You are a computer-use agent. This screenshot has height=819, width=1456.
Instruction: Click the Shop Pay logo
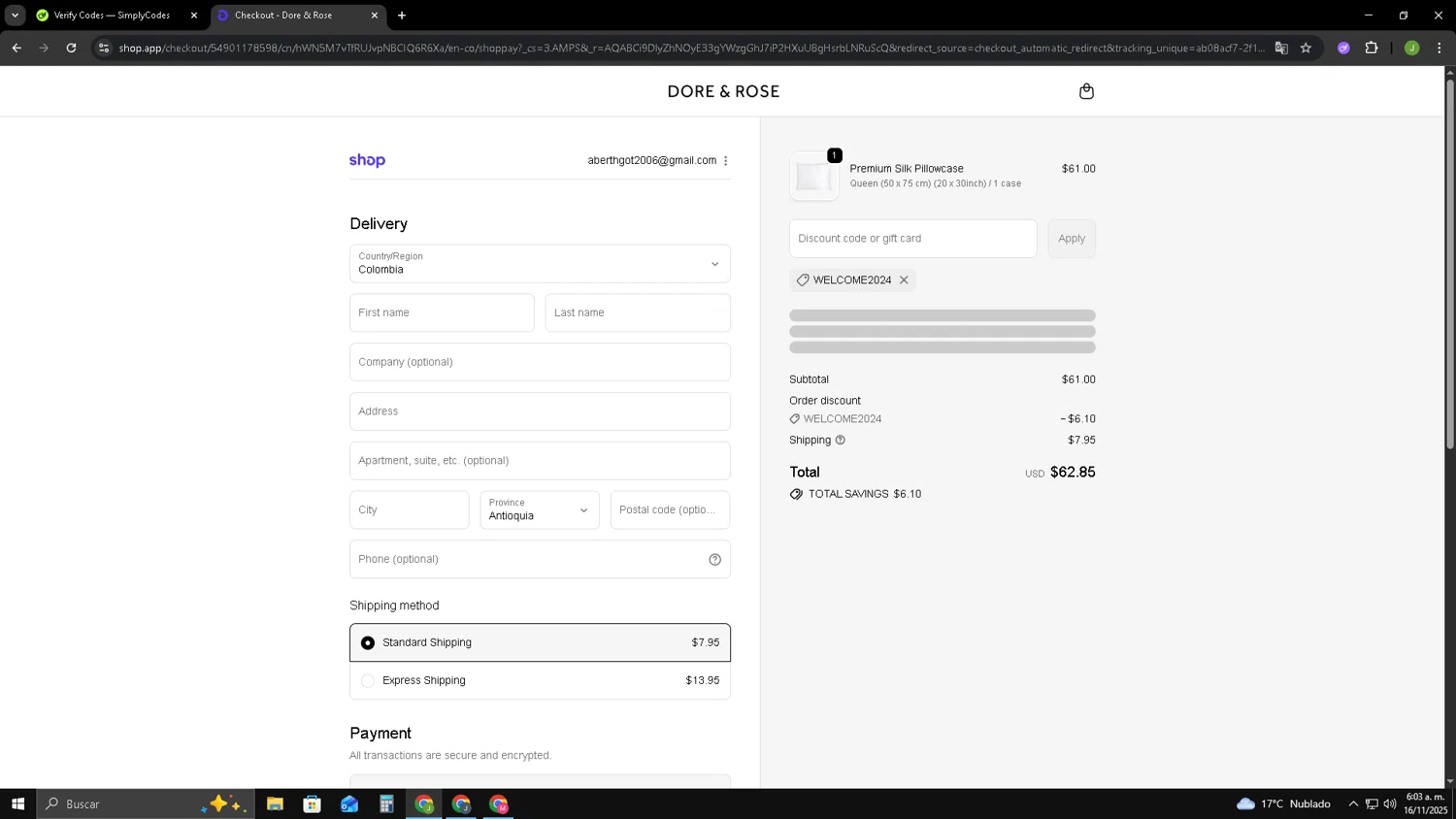[x=367, y=160]
